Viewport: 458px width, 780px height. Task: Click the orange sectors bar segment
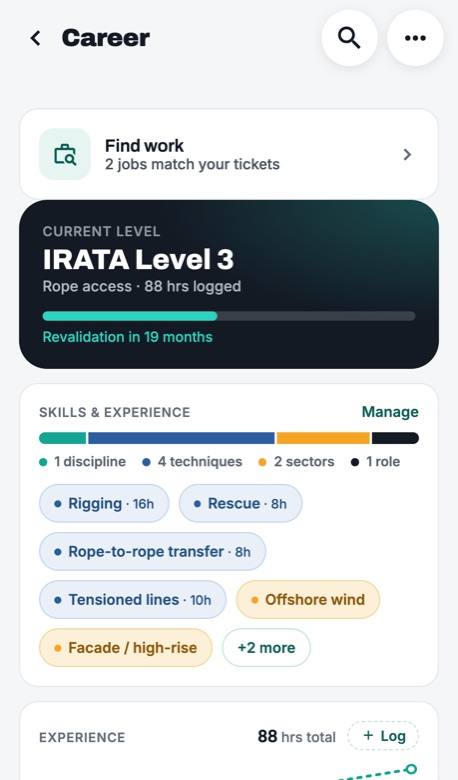tap(323, 438)
